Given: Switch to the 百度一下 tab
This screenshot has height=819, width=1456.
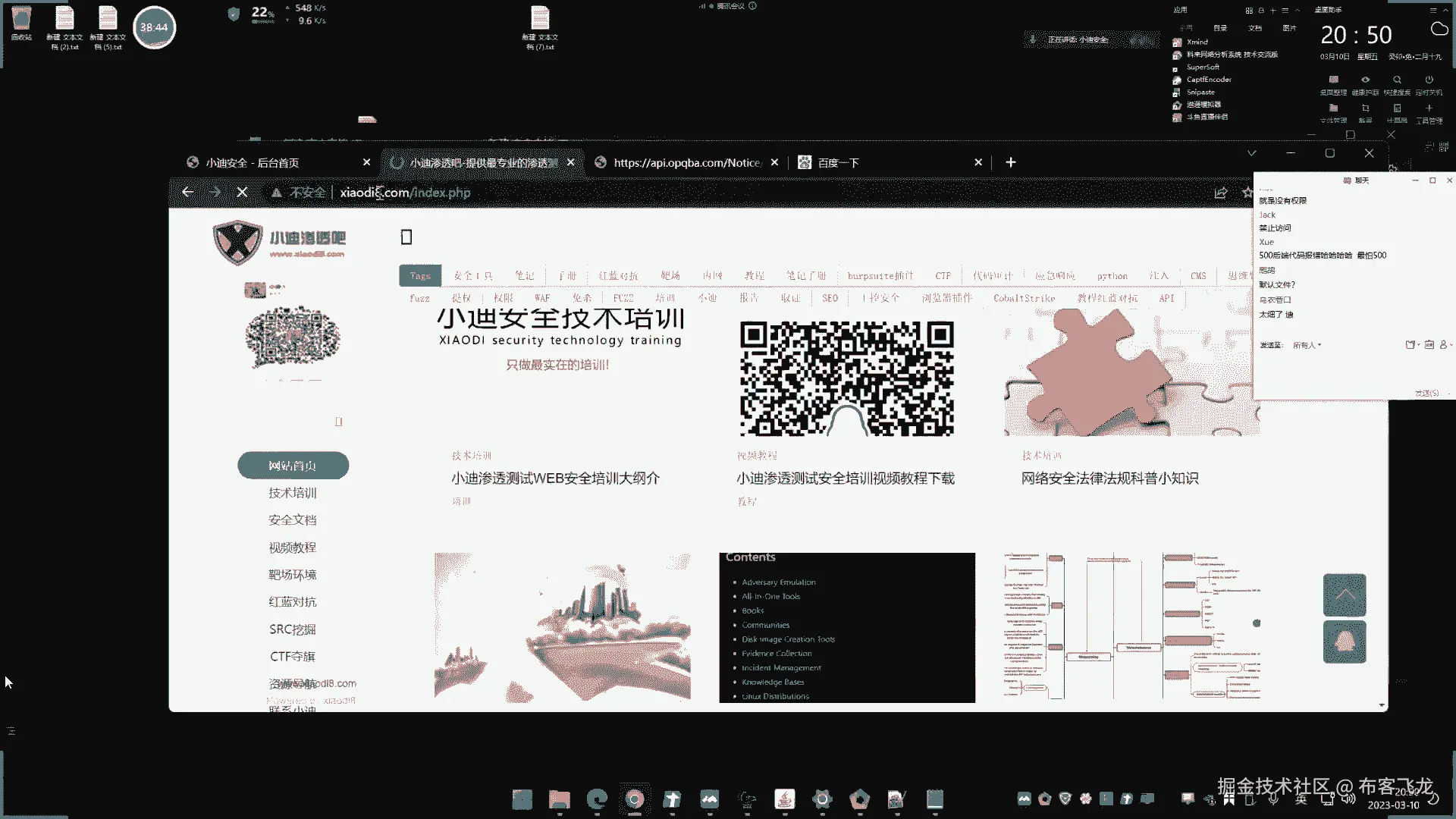Looking at the screenshot, I should (x=838, y=163).
